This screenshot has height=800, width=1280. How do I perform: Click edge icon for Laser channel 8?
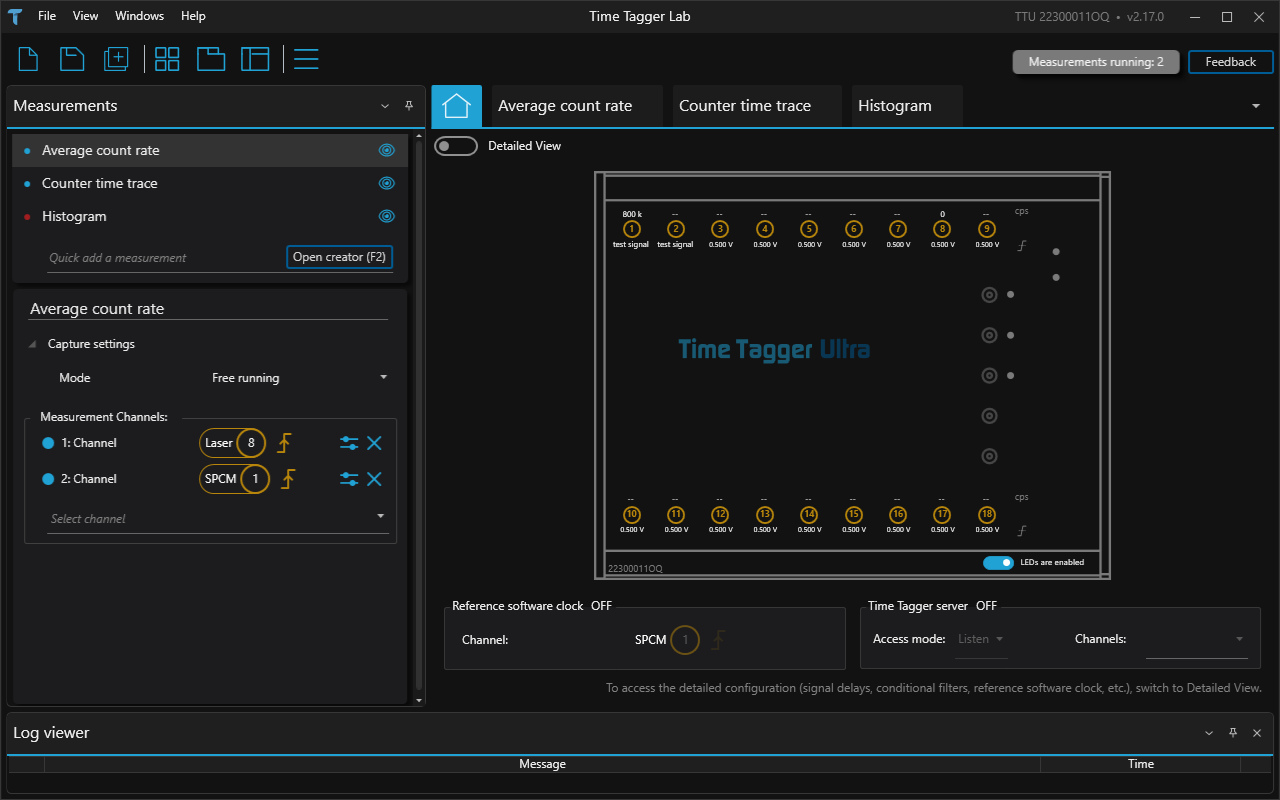284,443
